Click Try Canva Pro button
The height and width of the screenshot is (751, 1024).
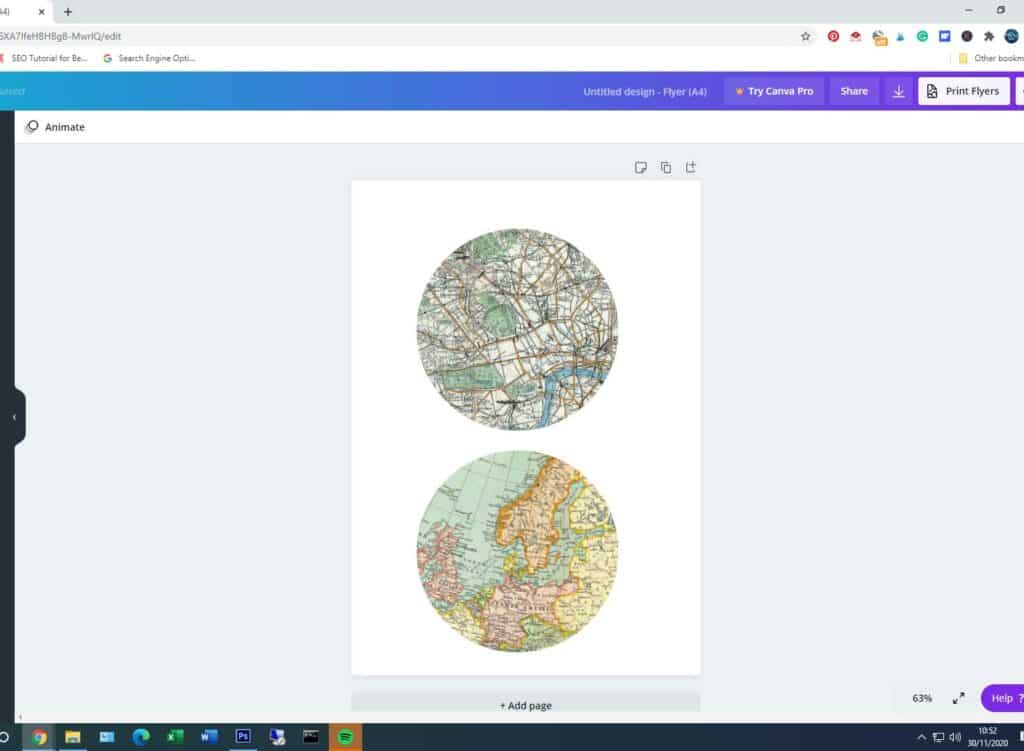coord(774,91)
